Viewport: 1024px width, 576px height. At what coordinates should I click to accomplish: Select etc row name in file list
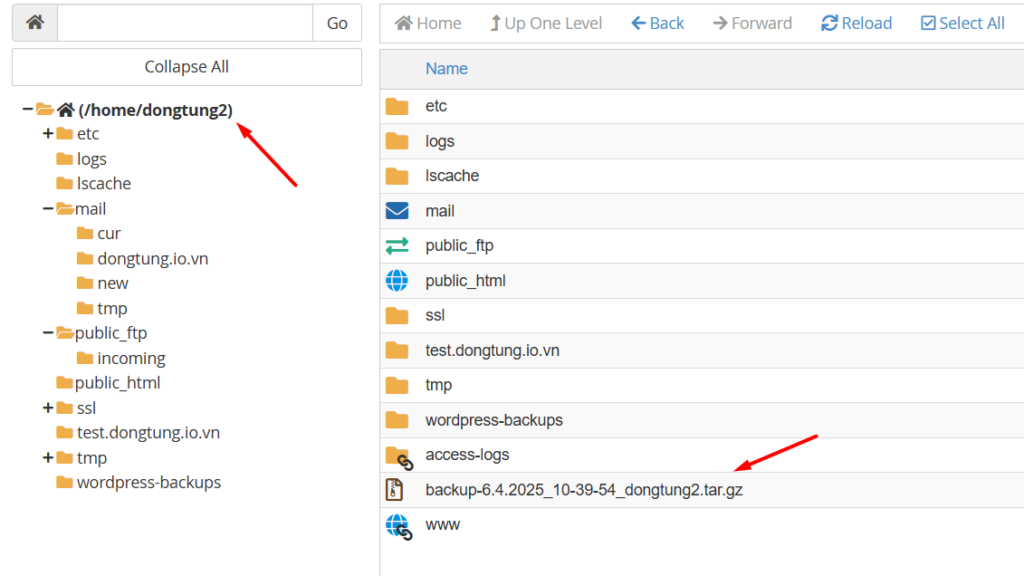436,106
